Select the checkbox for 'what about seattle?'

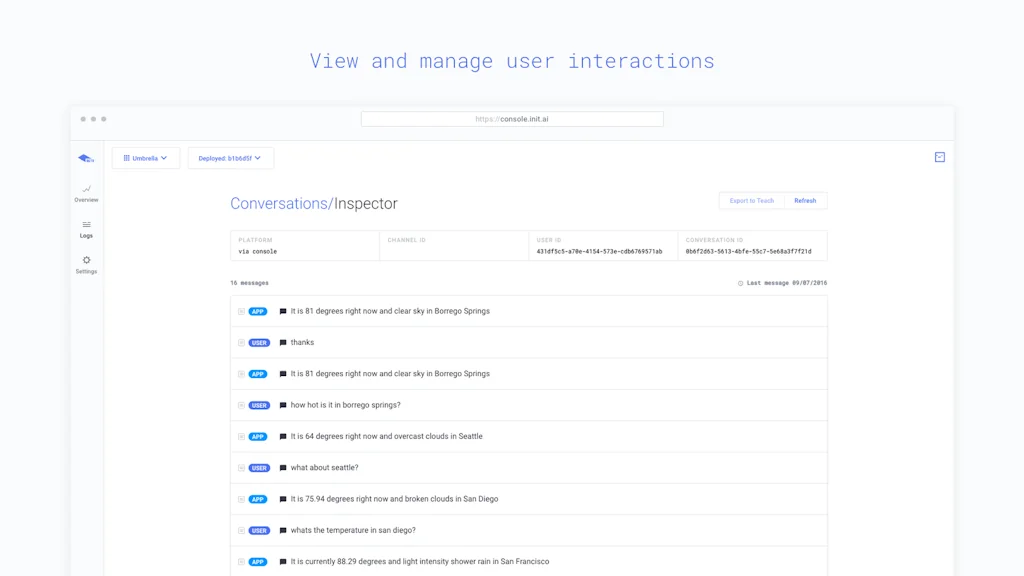(x=239, y=467)
